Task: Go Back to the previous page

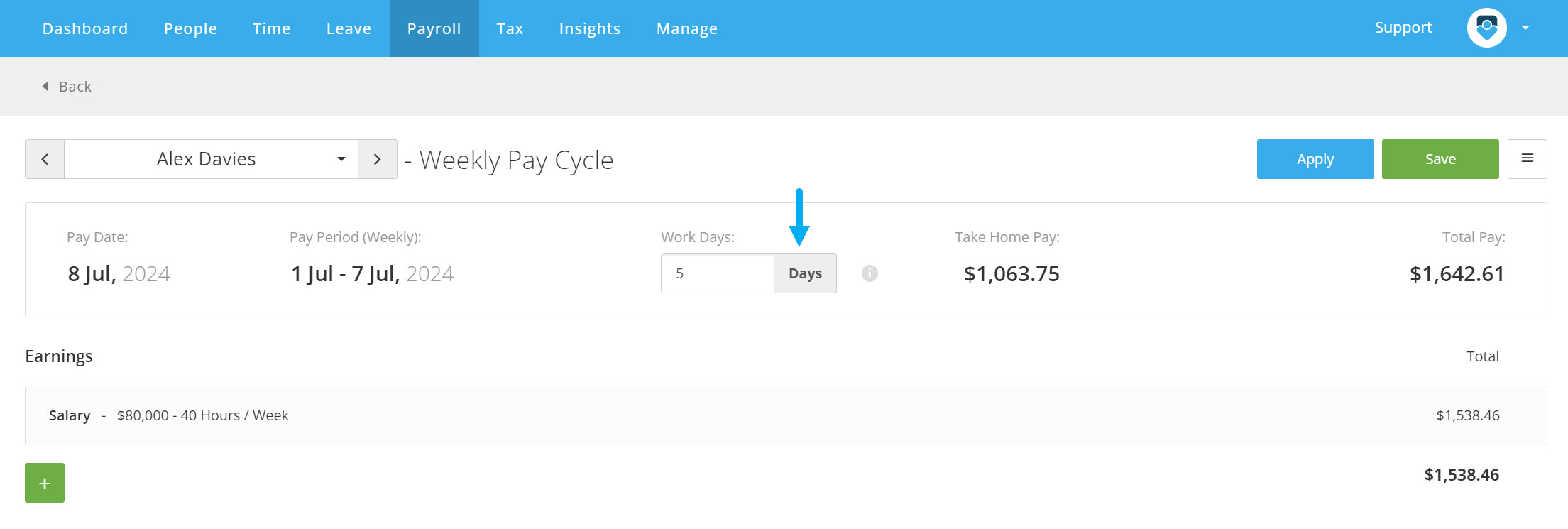Action: pos(67,87)
